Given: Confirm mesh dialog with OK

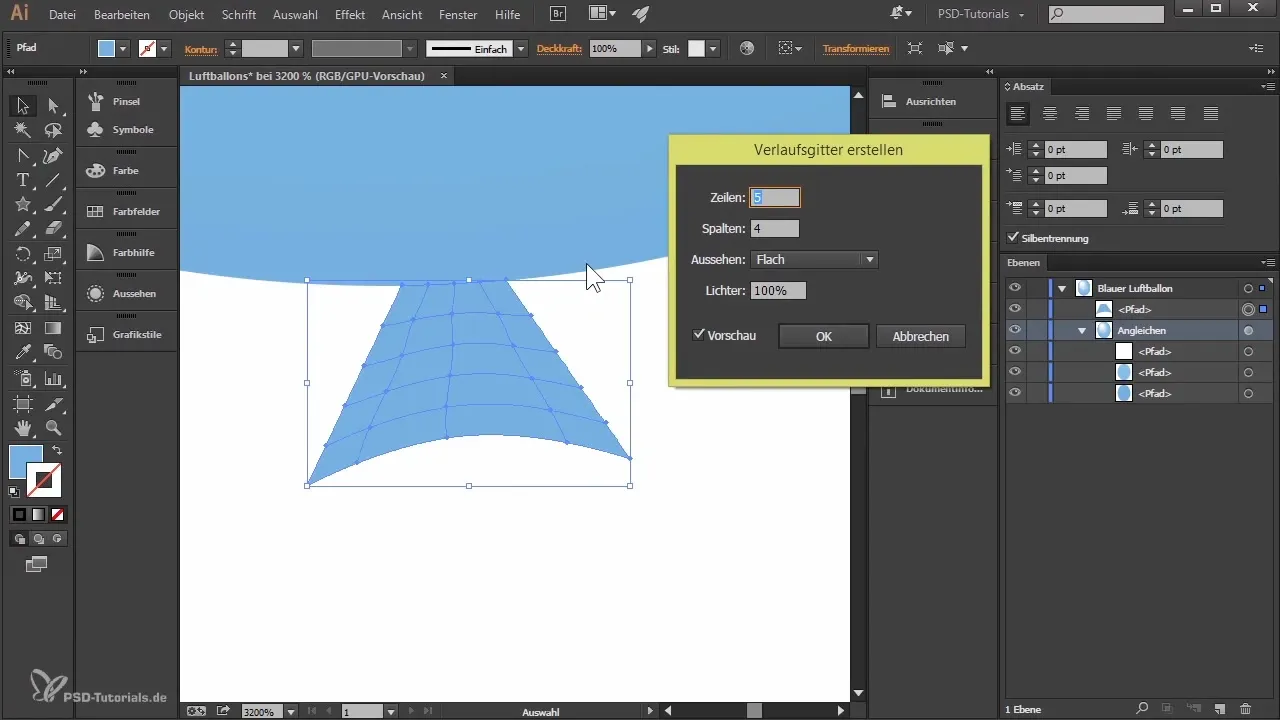Looking at the screenshot, I should pos(823,336).
